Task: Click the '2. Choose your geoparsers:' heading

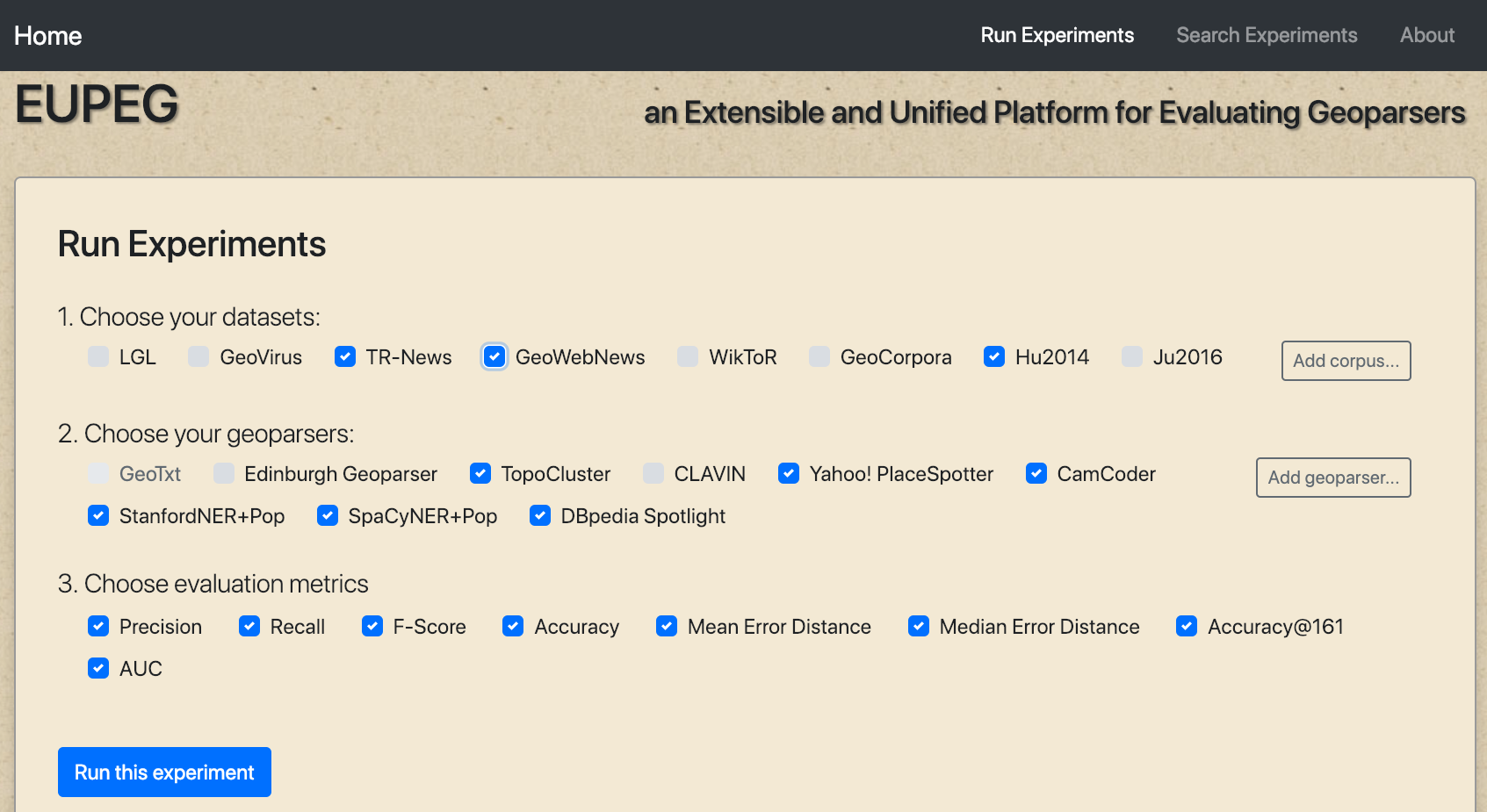Action: (x=206, y=434)
